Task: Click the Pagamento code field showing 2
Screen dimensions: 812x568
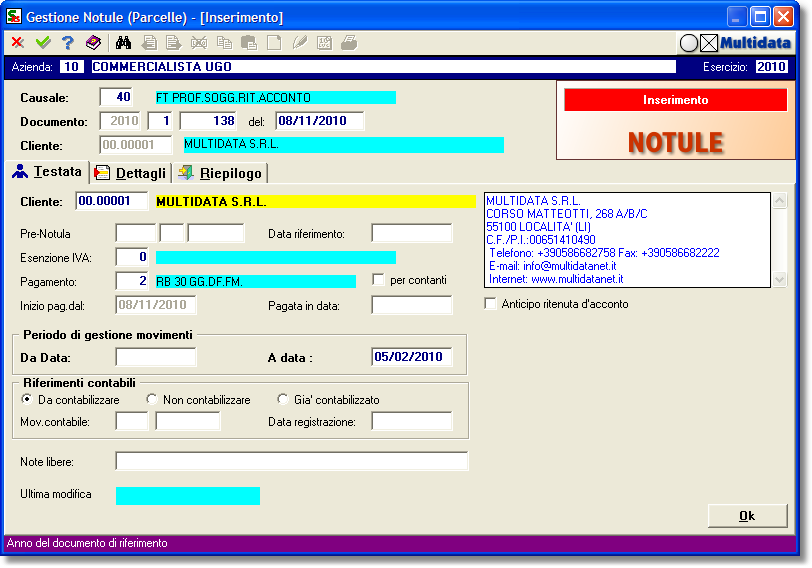Action: coord(132,281)
